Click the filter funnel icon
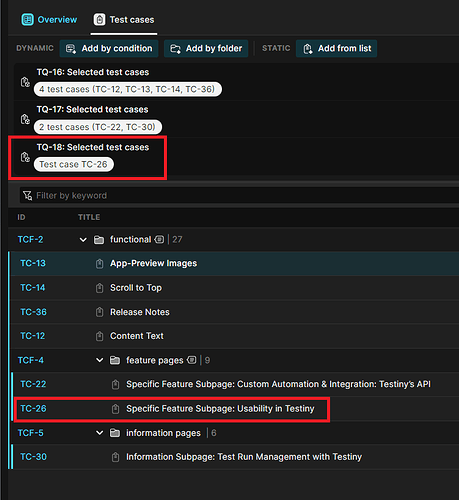Screen dimensions: 459x500 pyautogui.click(x=27, y=195)
